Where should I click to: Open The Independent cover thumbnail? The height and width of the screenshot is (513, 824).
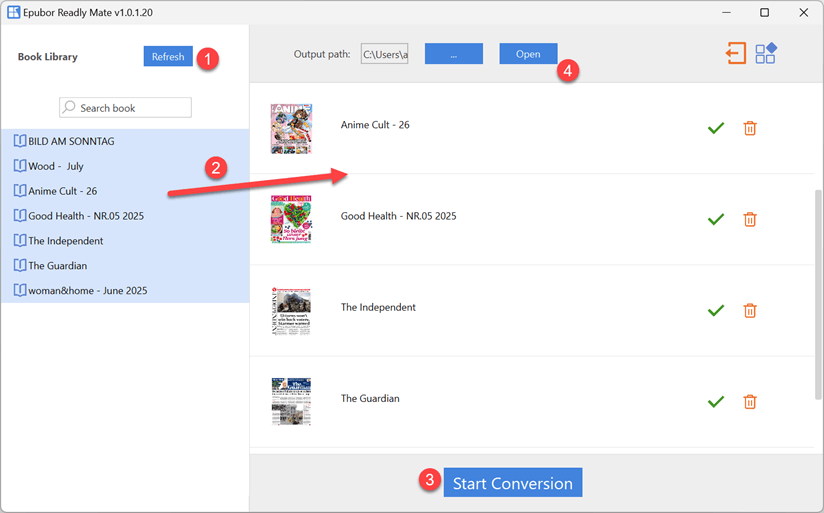tap(291, 311)
